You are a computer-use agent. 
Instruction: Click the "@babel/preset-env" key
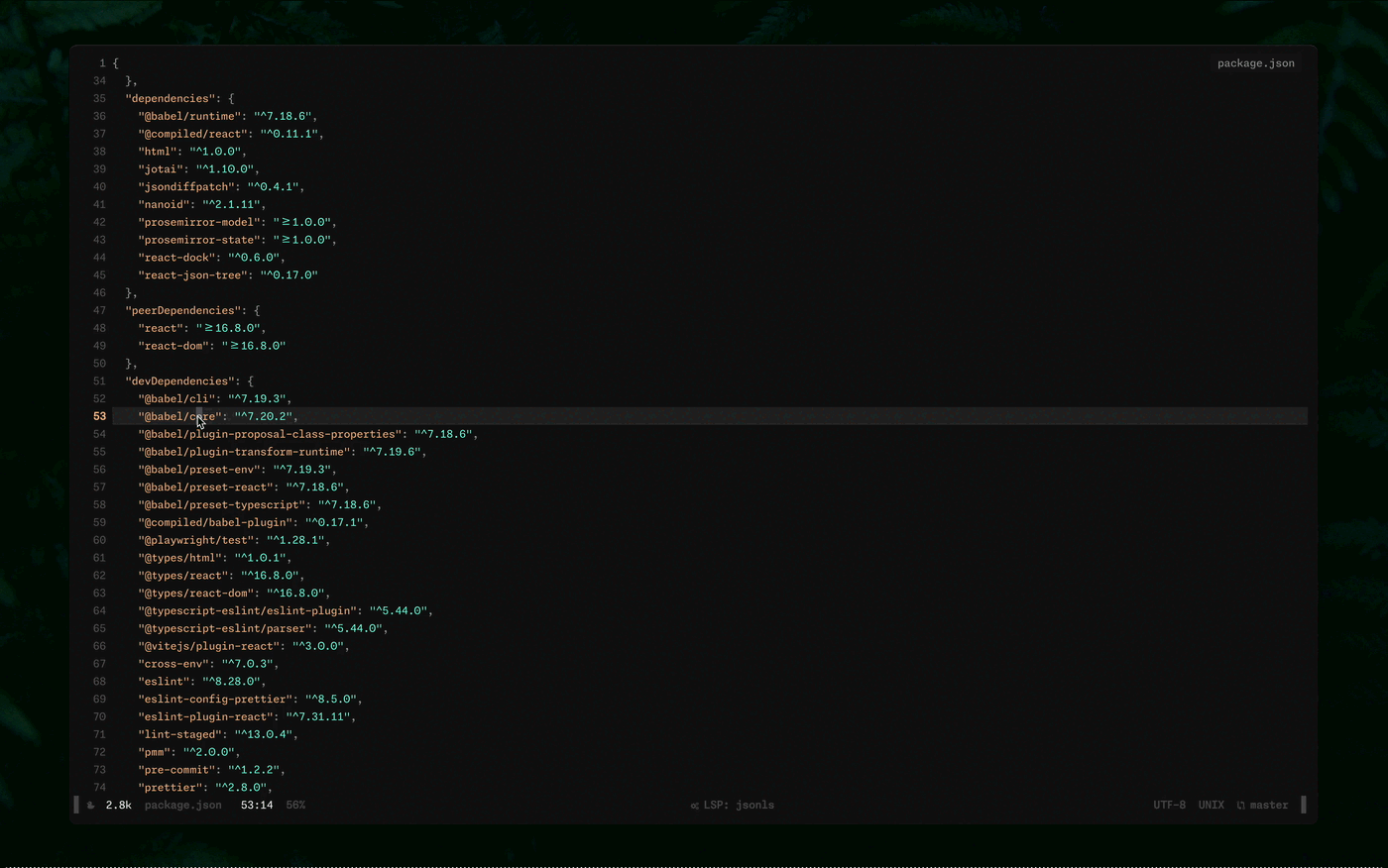click(199, 470)
